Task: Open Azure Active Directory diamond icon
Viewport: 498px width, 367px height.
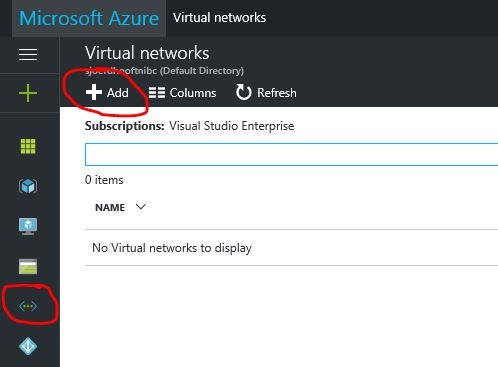Action: (28, 346)
